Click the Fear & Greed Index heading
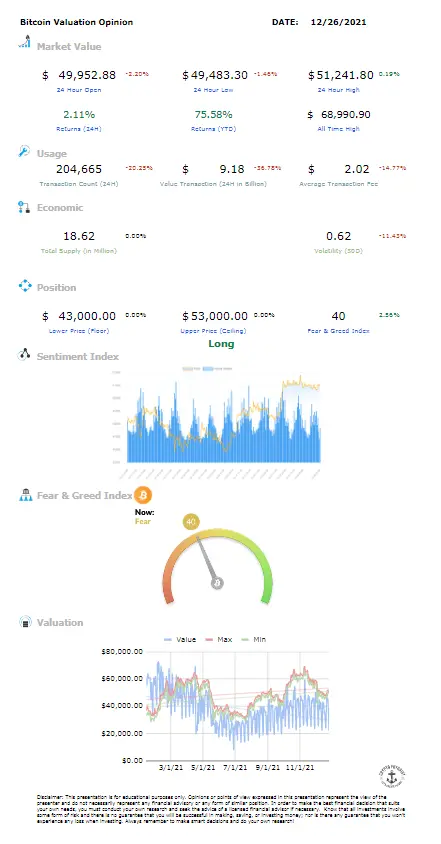 coord(85,495)
